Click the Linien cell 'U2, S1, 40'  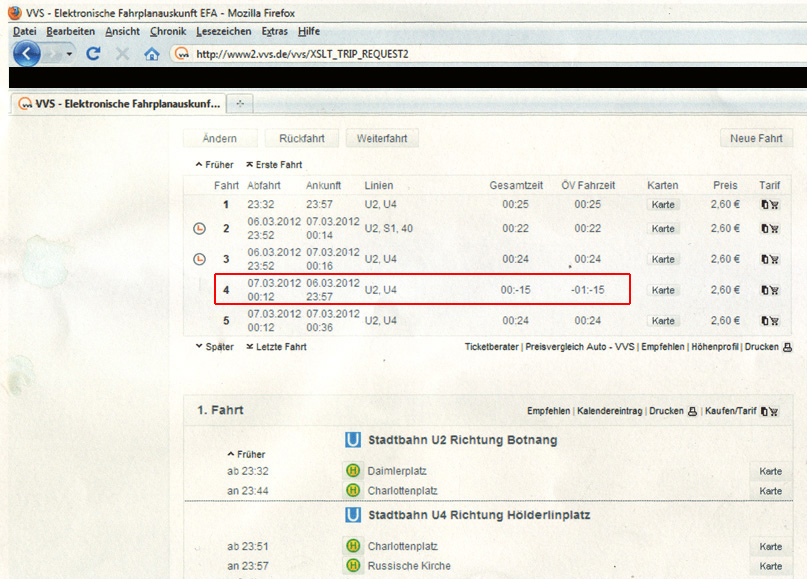pyautogui.click(x=389, y=229)
